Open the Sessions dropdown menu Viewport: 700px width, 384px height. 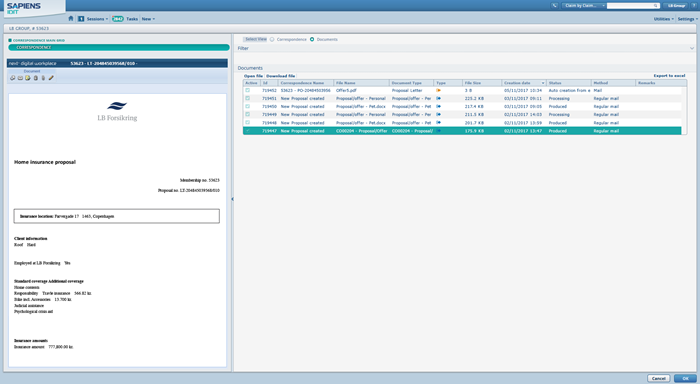[x=97, y=19]
